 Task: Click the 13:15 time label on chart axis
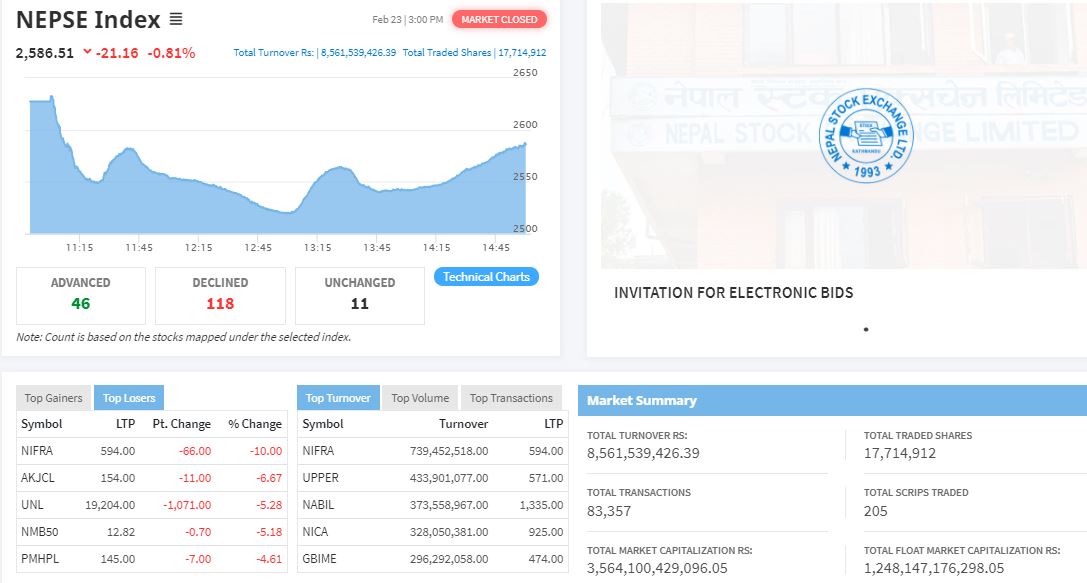[x=318, y=247]
